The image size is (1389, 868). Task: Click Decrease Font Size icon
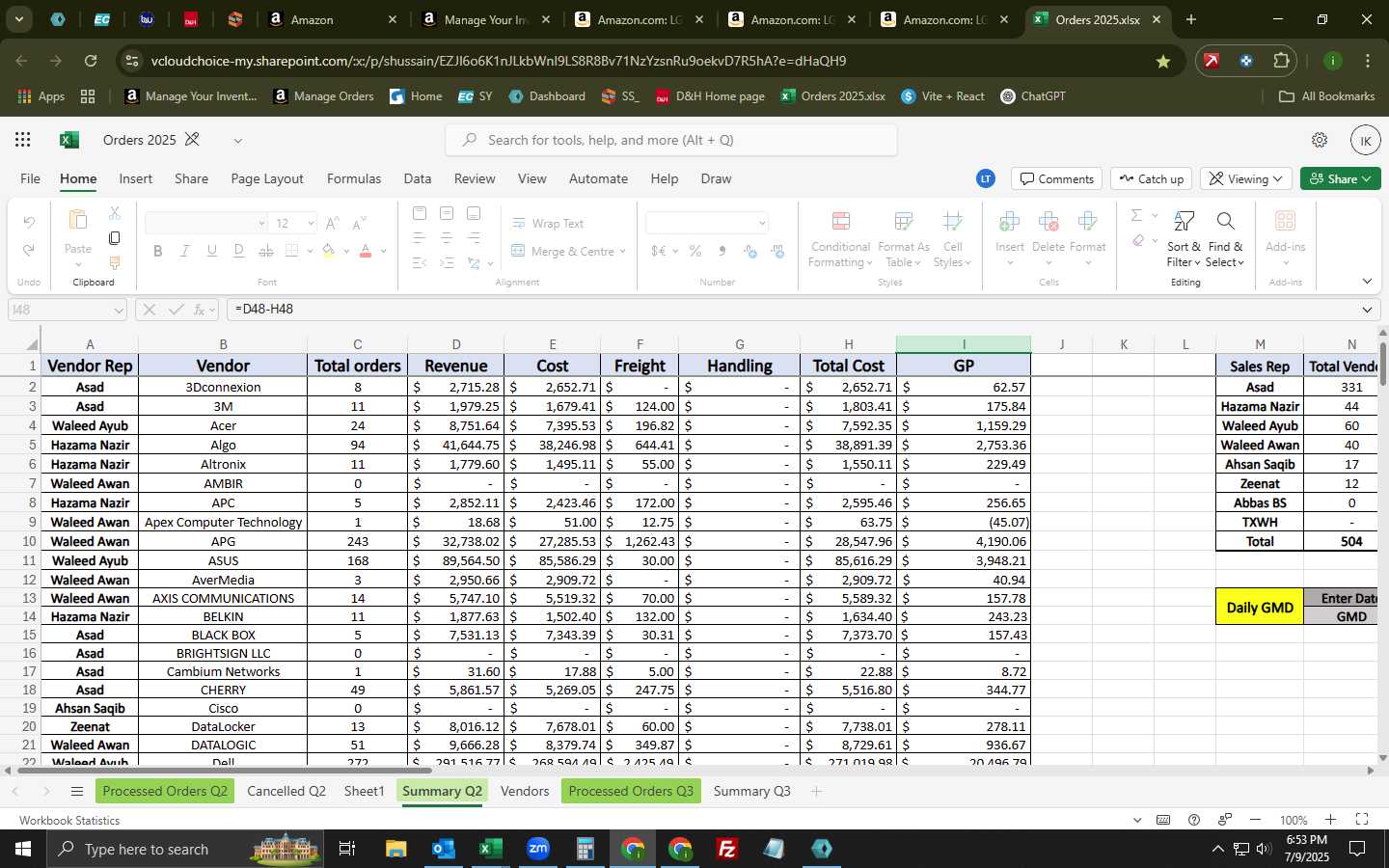click(359, 224)
